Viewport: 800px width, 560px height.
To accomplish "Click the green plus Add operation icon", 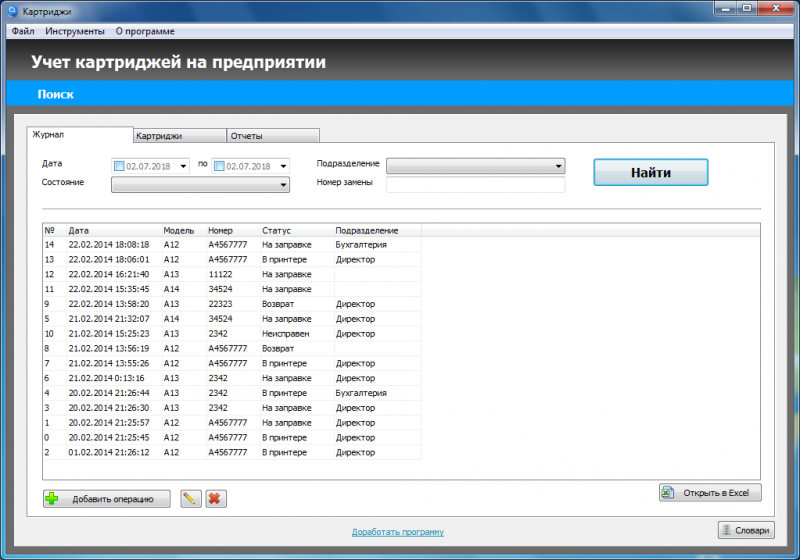I will point(52,498).
